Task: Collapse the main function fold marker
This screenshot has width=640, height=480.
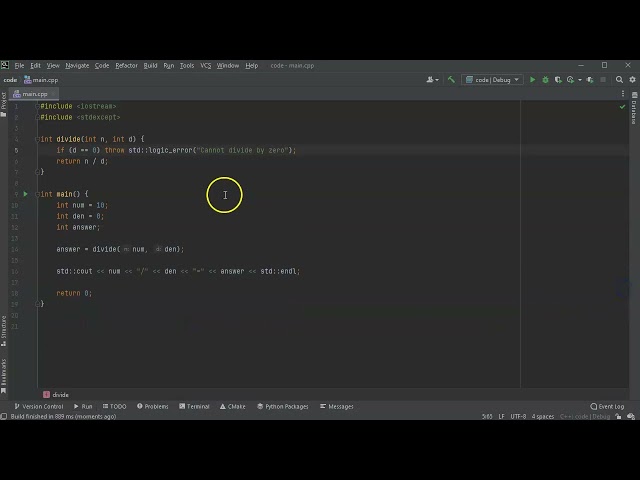Action: coord(37,194)
